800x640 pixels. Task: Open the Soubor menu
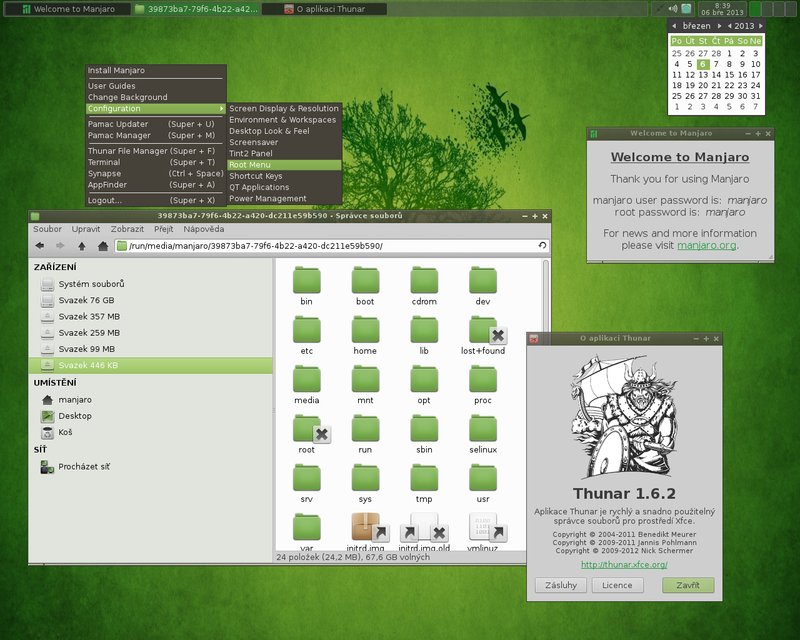coord(47,229)
